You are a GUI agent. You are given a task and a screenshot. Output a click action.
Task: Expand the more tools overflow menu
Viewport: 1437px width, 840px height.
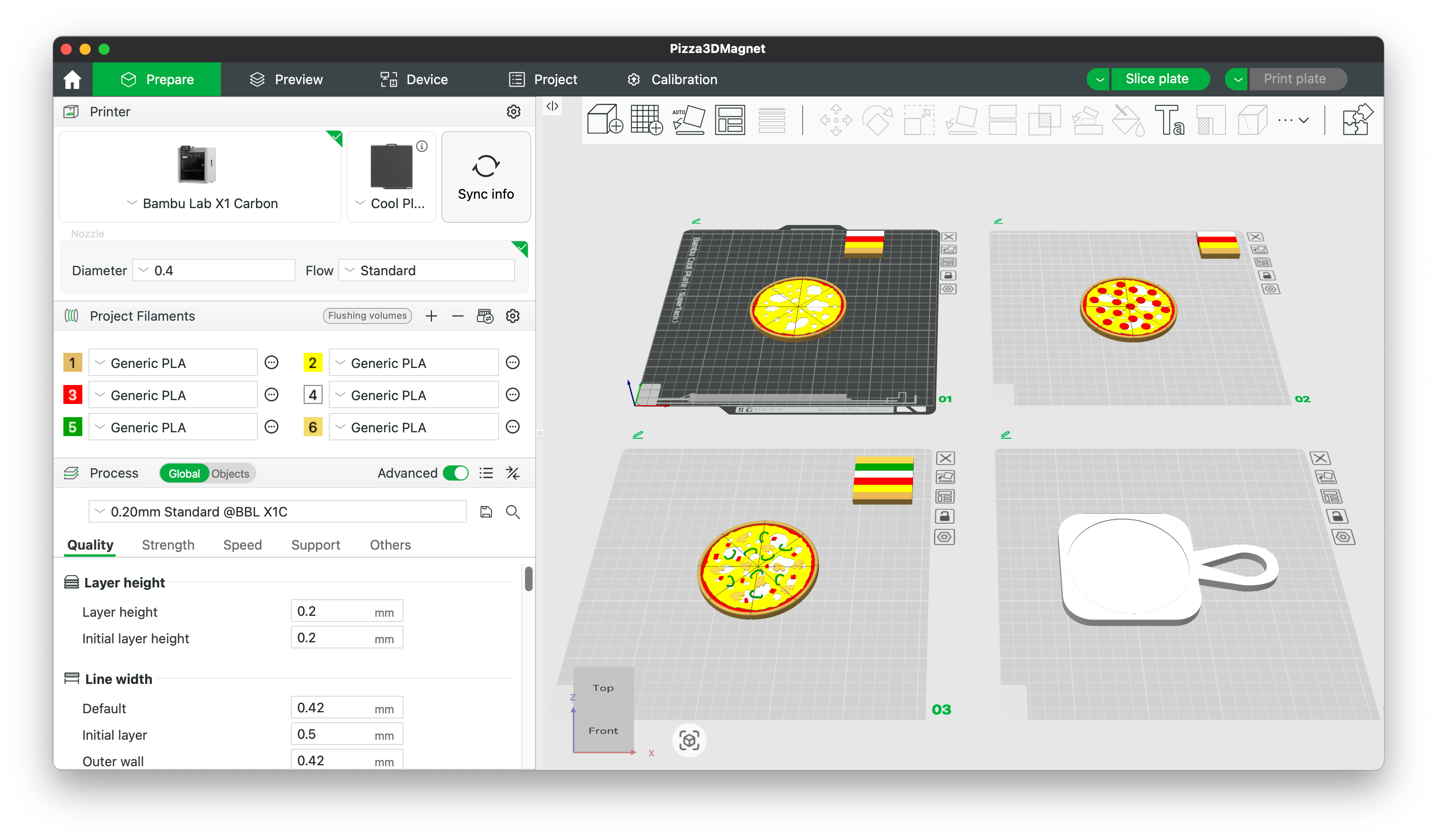[x=1293, y=120]
